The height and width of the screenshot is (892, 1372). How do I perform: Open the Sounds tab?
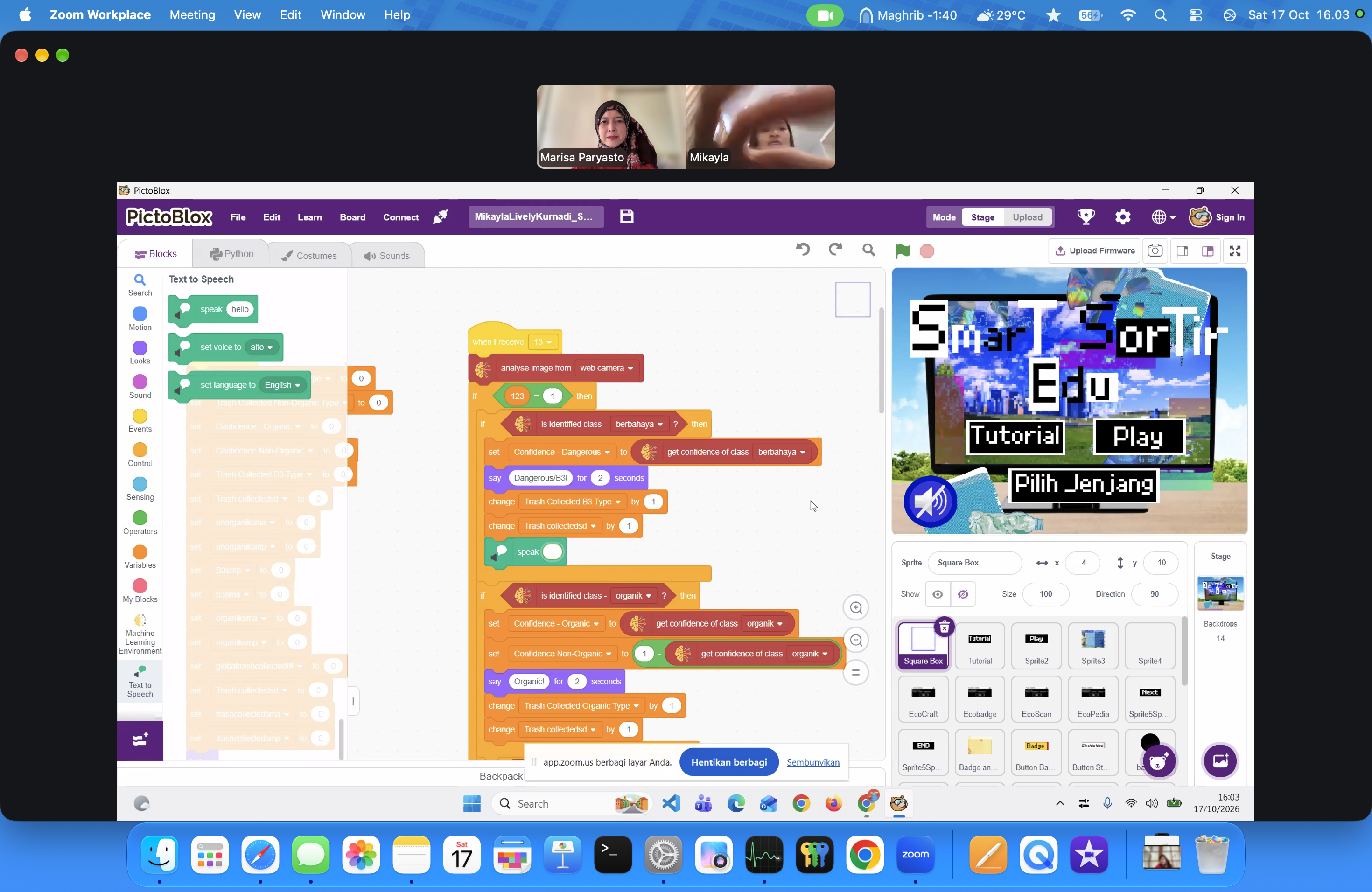387,255
